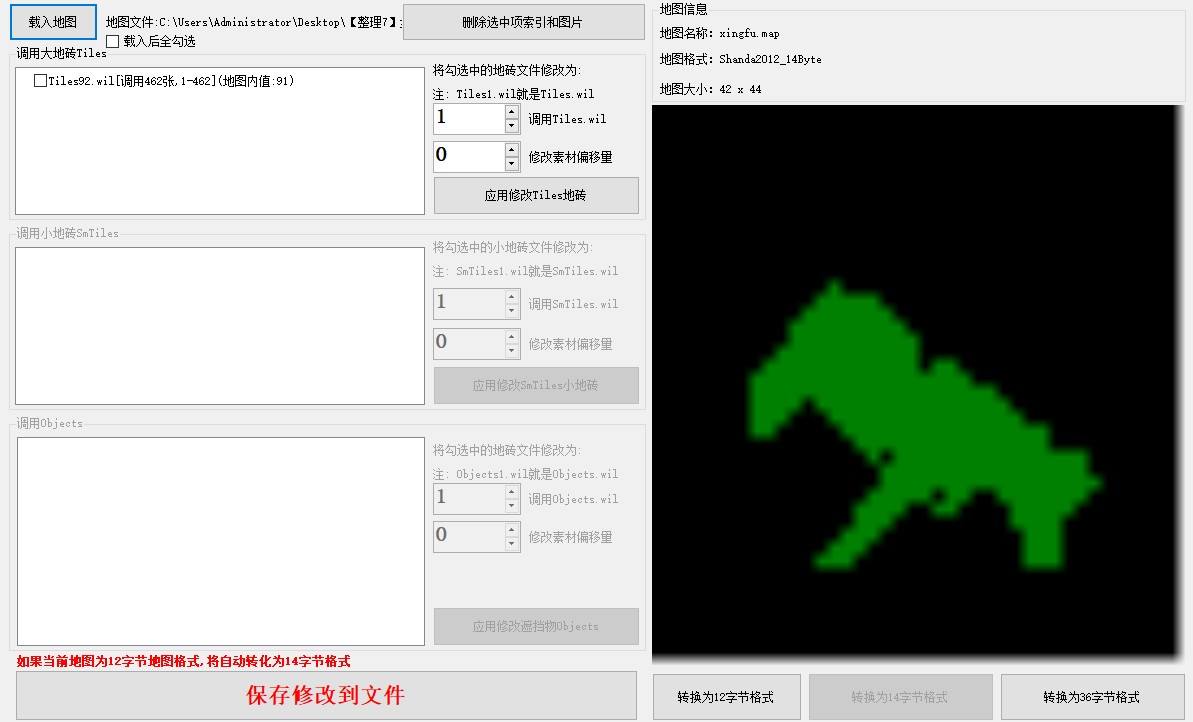Enable the 载入后全勾选 checkbox
The image size is (1193, 722).
pyautogui.click(x=113, y=42)
